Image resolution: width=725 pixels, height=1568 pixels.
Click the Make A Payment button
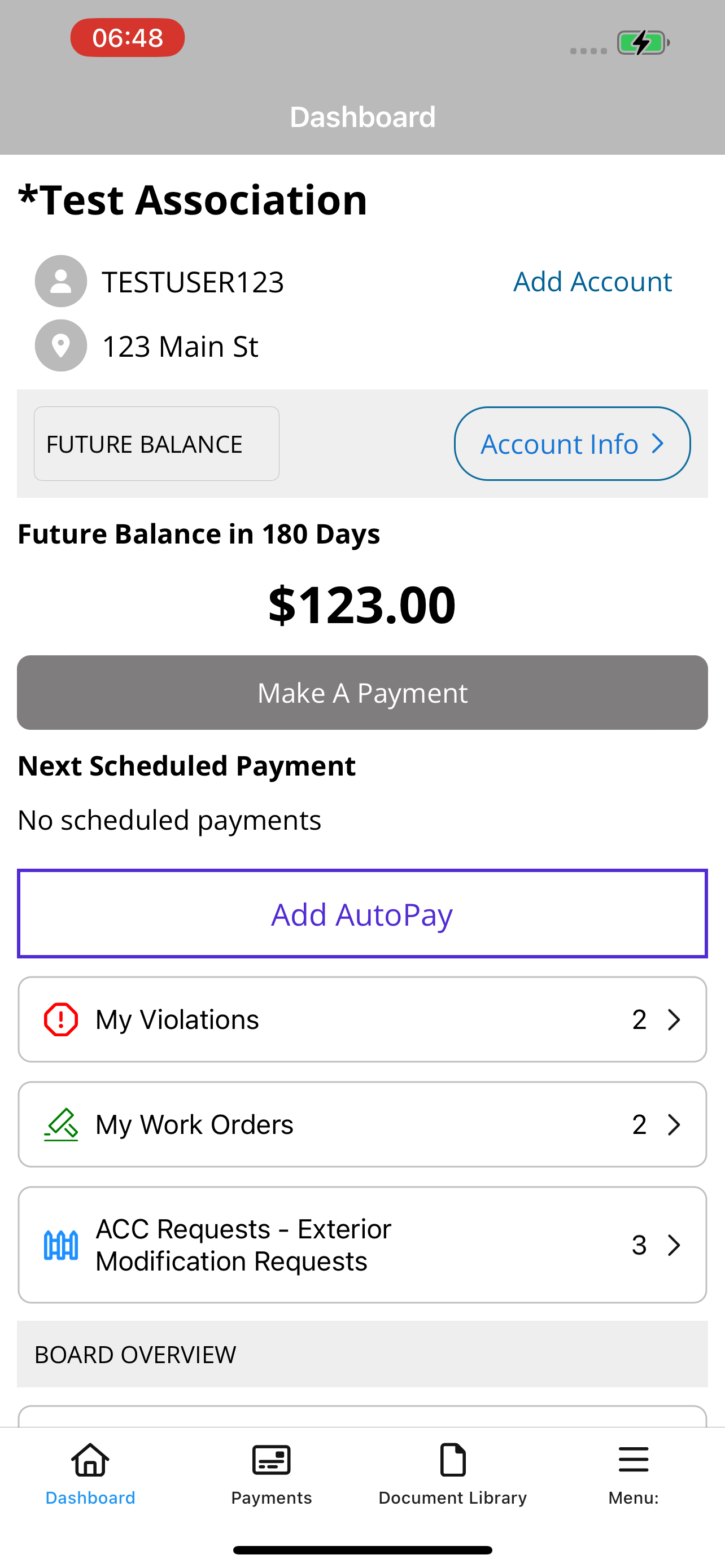click(x=362, y=693)
